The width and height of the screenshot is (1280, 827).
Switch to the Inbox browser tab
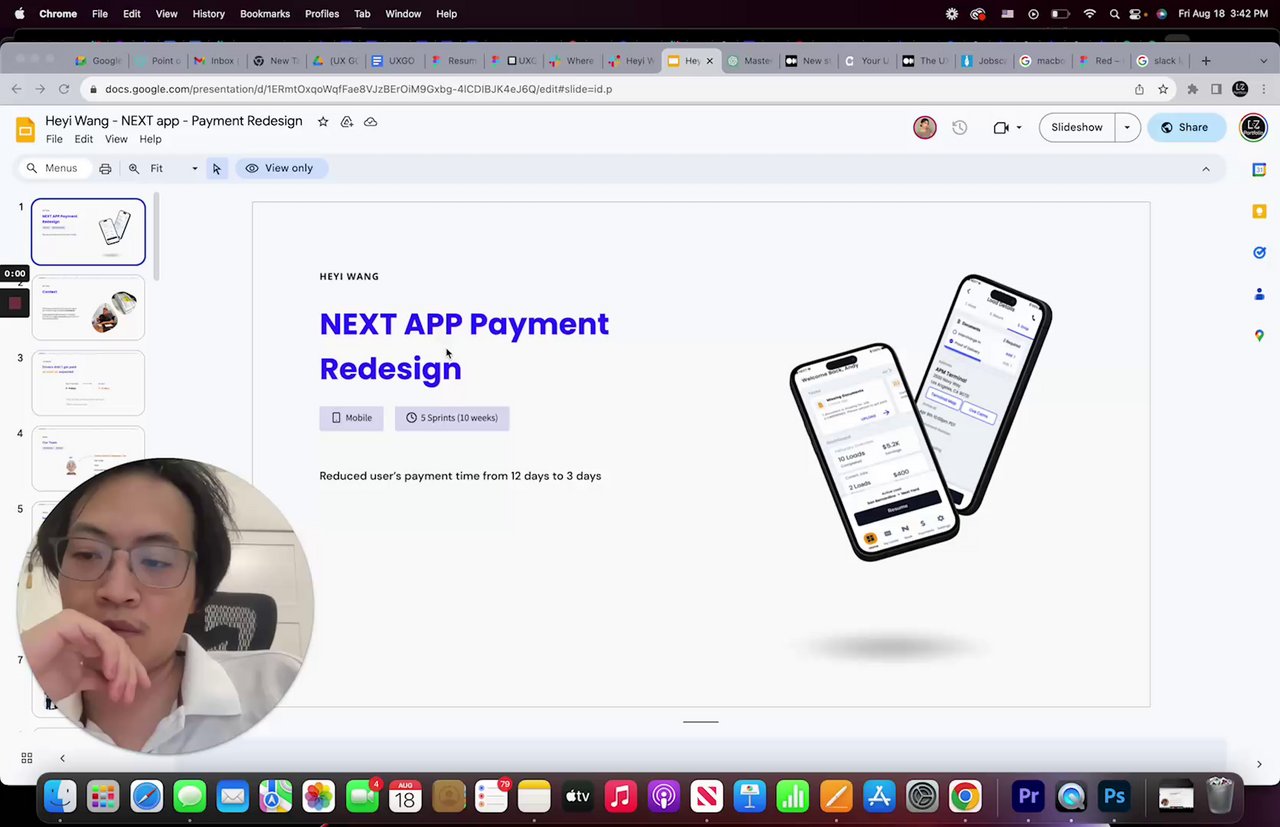tap(214, 61)
